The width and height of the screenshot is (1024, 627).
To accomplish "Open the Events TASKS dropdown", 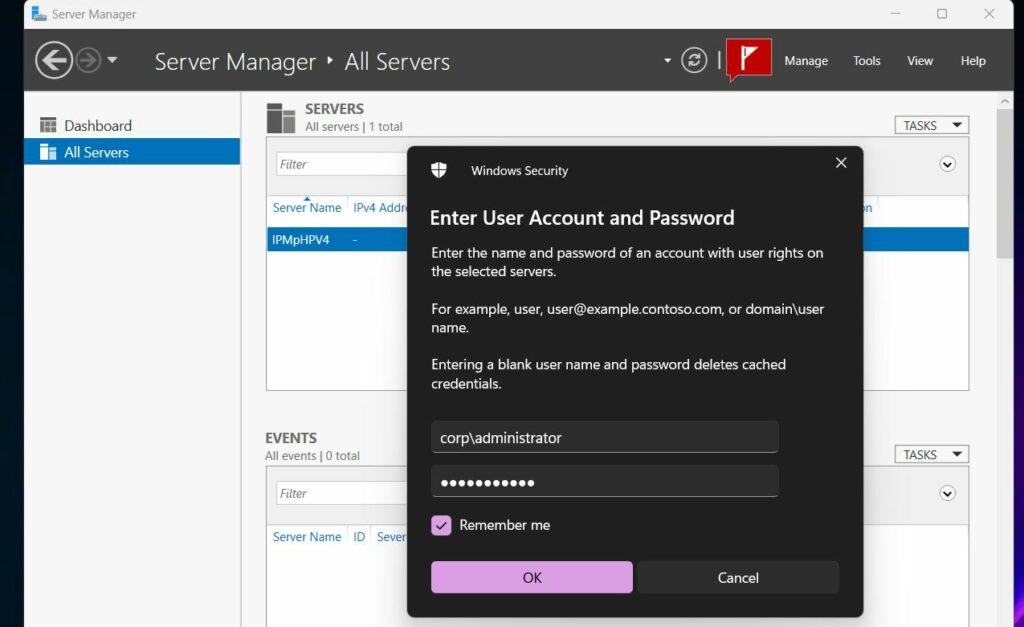I will click(x=931, y=455).
